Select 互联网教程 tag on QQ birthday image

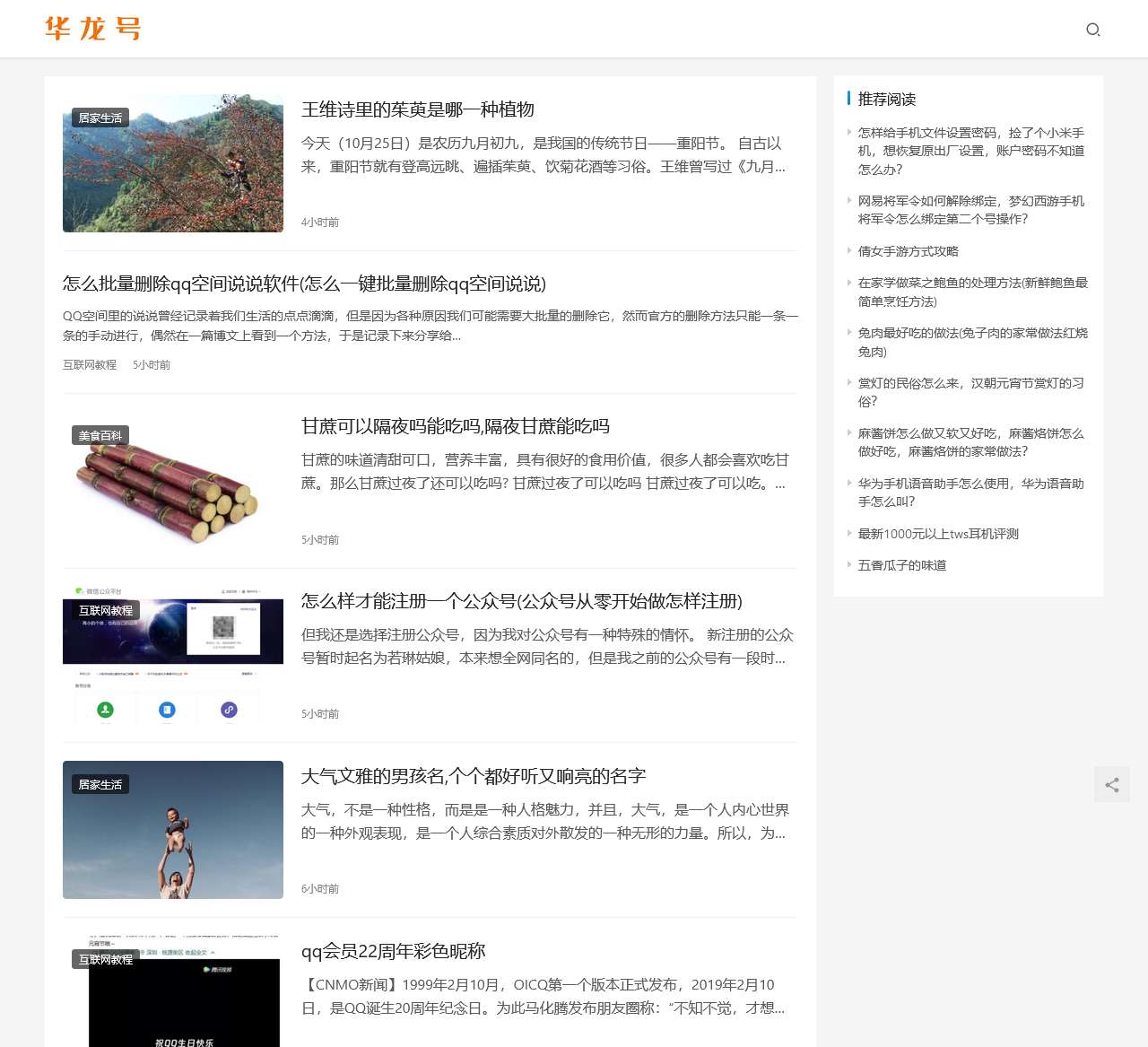[106, 959]
